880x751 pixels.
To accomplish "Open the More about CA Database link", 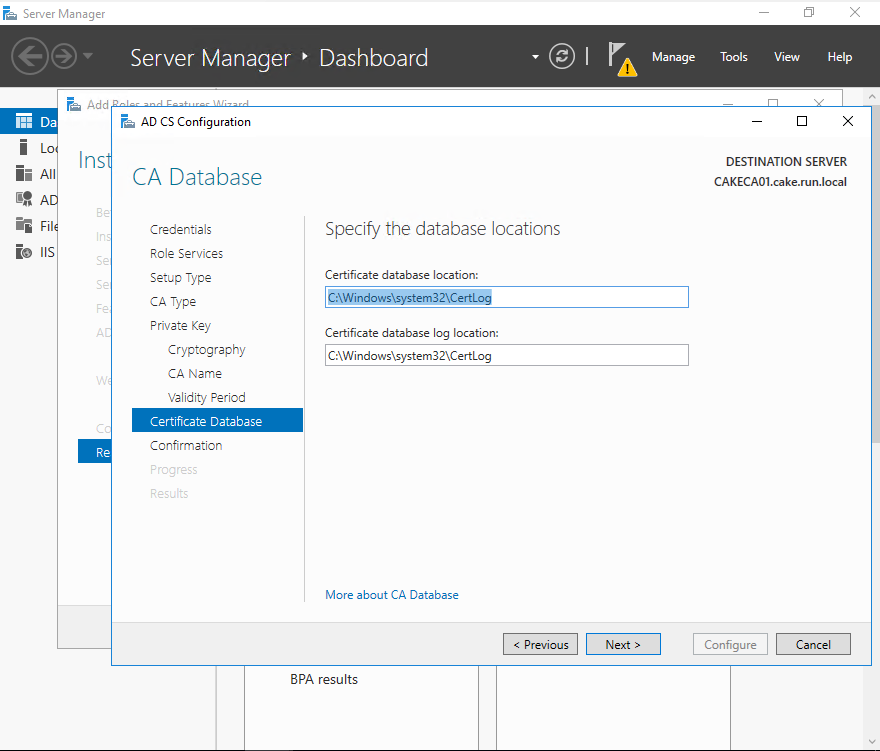I will [x=392, y=595].
